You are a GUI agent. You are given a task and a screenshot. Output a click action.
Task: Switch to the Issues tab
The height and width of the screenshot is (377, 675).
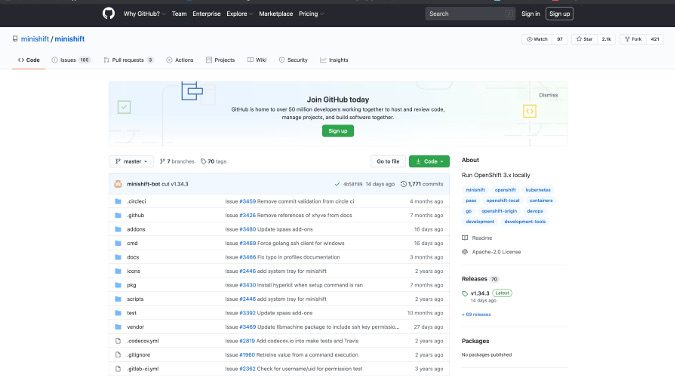pos(71,60)
